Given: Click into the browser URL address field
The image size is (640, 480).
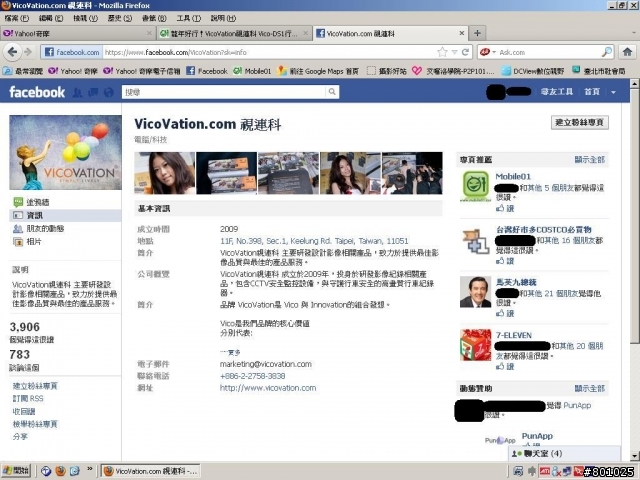Looking at the screenshot, I should pos(269,52).
